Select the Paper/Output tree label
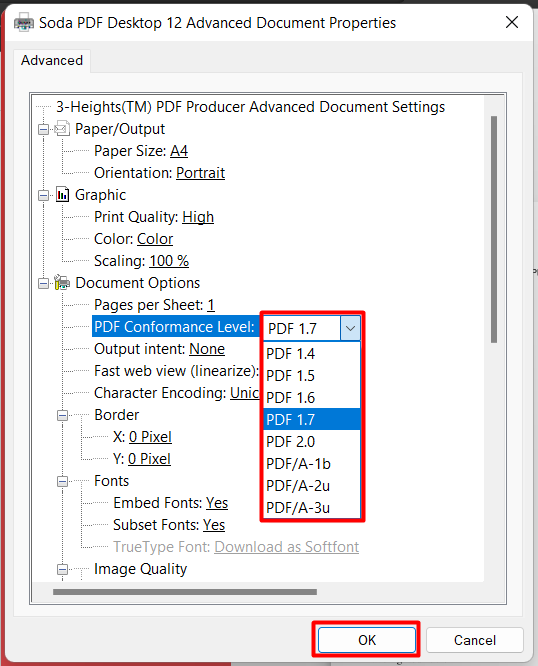The width and height of the screenshot is (538, 666). click(120, 129)
